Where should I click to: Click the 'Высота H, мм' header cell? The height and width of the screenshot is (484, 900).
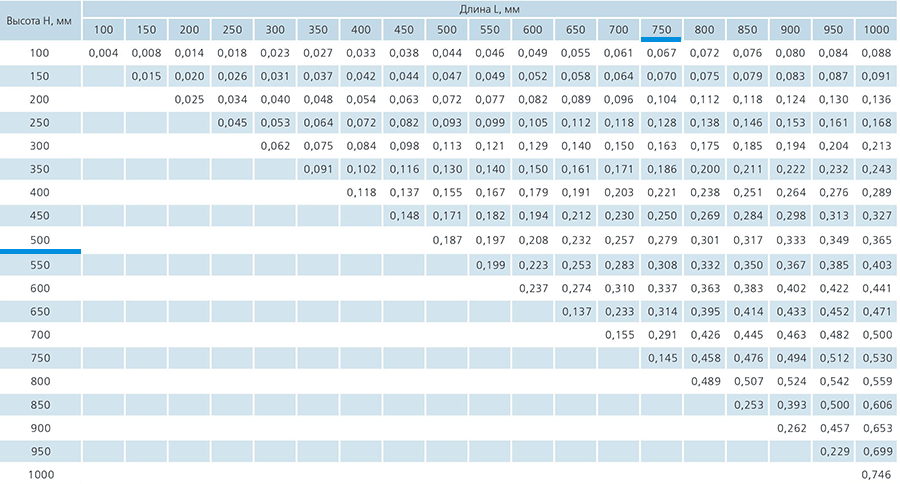pos(39,21)
